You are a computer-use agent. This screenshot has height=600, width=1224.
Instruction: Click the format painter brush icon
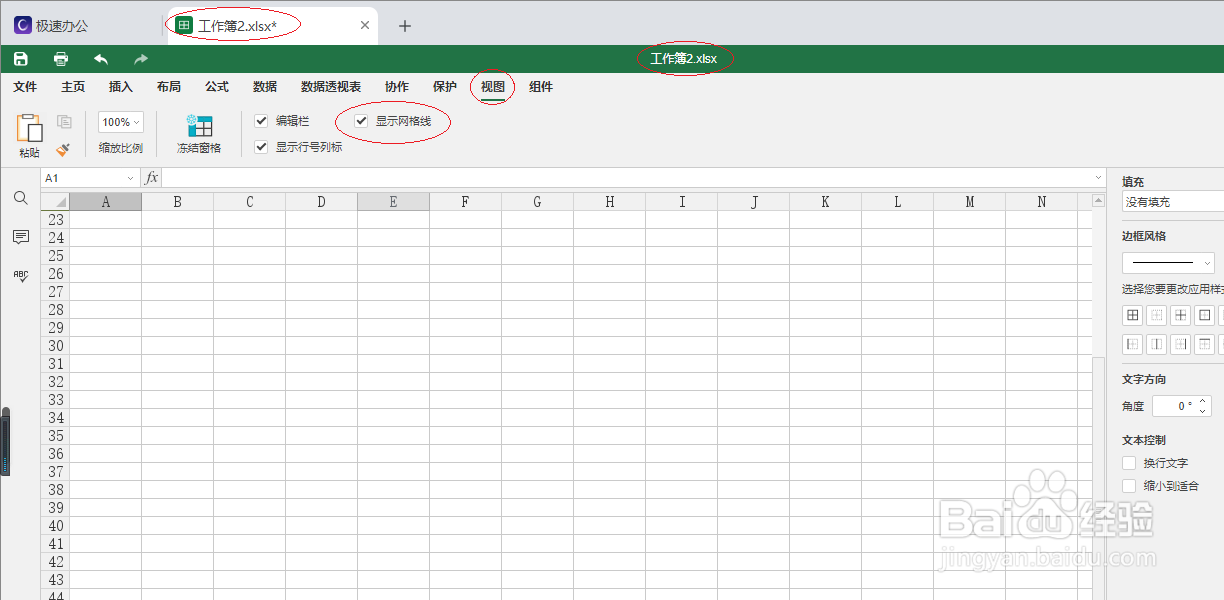coord(63,149)
